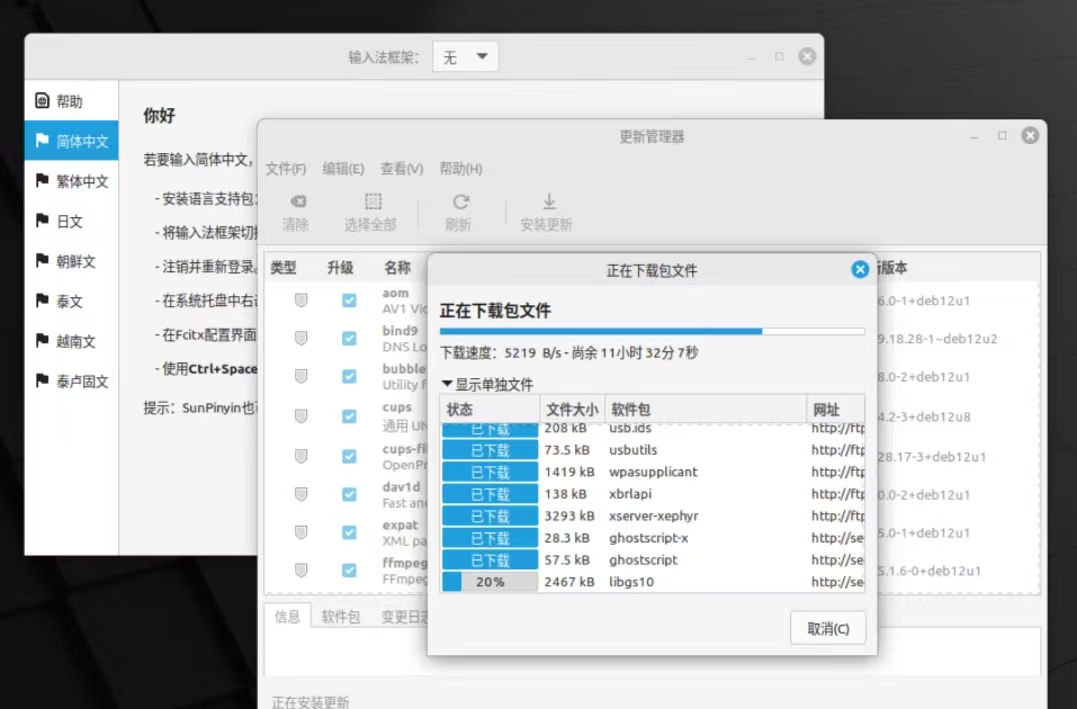Select 繁体中文 in language sidebar
Screen dimensions: 1077x709
click(x=71, y=181)
